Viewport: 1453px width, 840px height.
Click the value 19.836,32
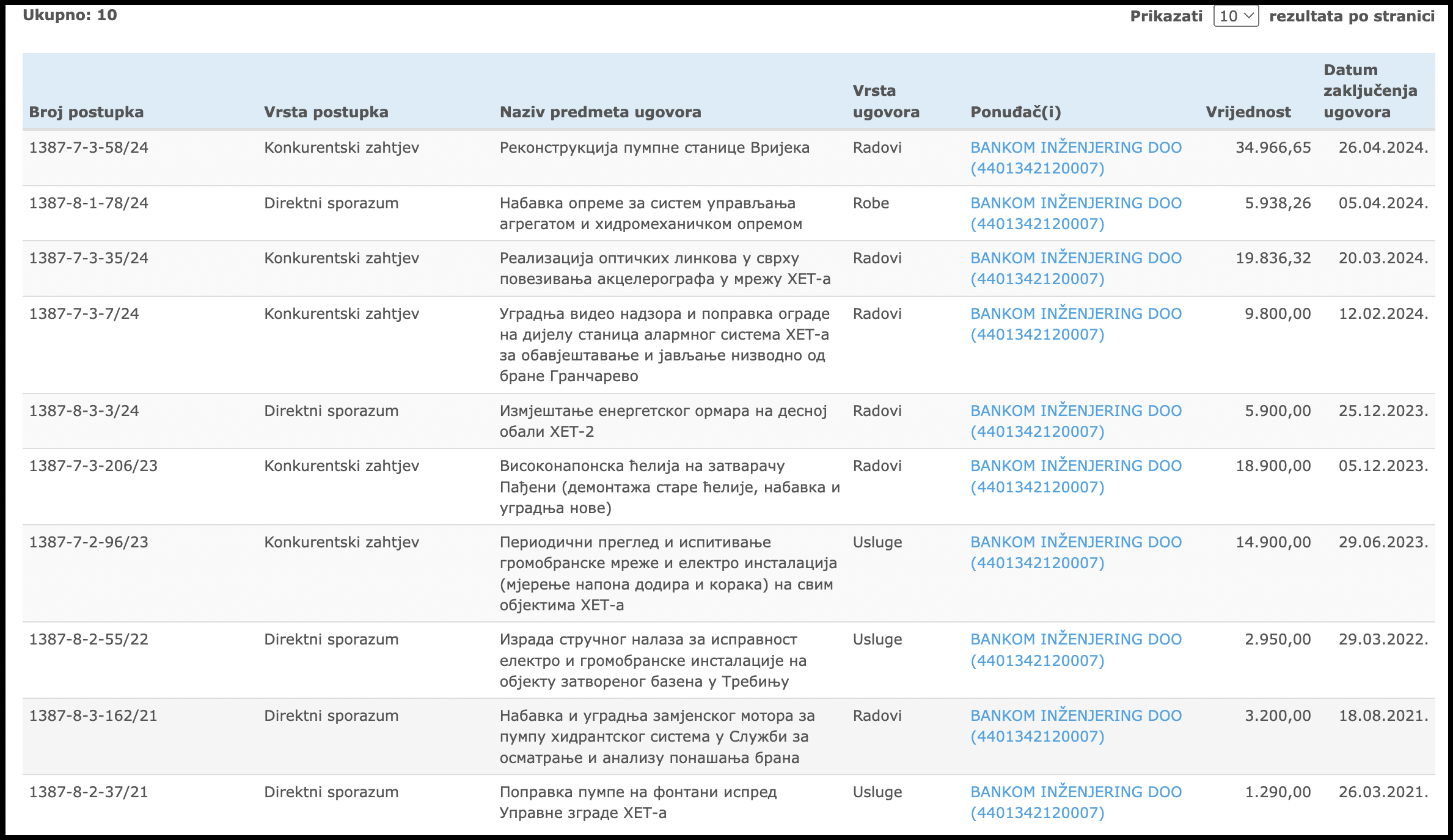point(1273,258)
